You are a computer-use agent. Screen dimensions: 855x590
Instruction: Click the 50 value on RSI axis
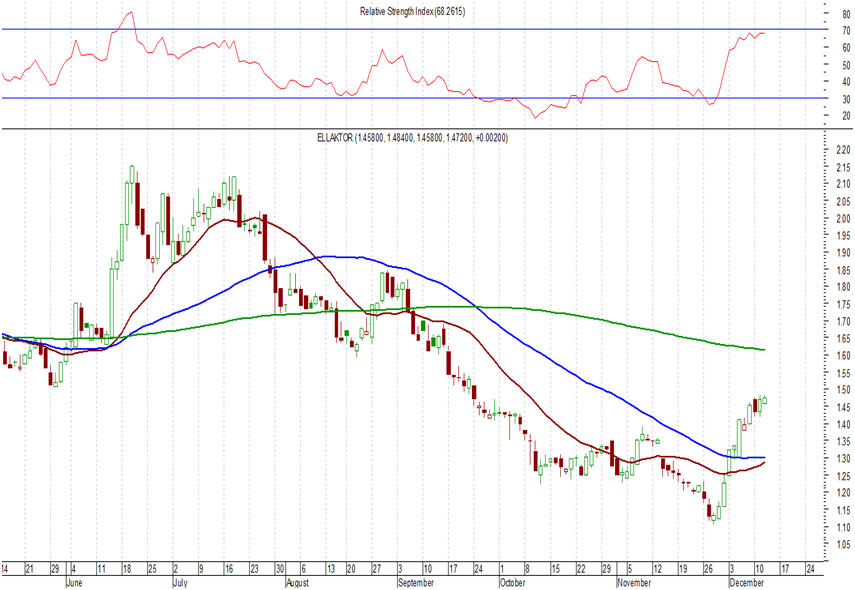click(x=846, y=65)
